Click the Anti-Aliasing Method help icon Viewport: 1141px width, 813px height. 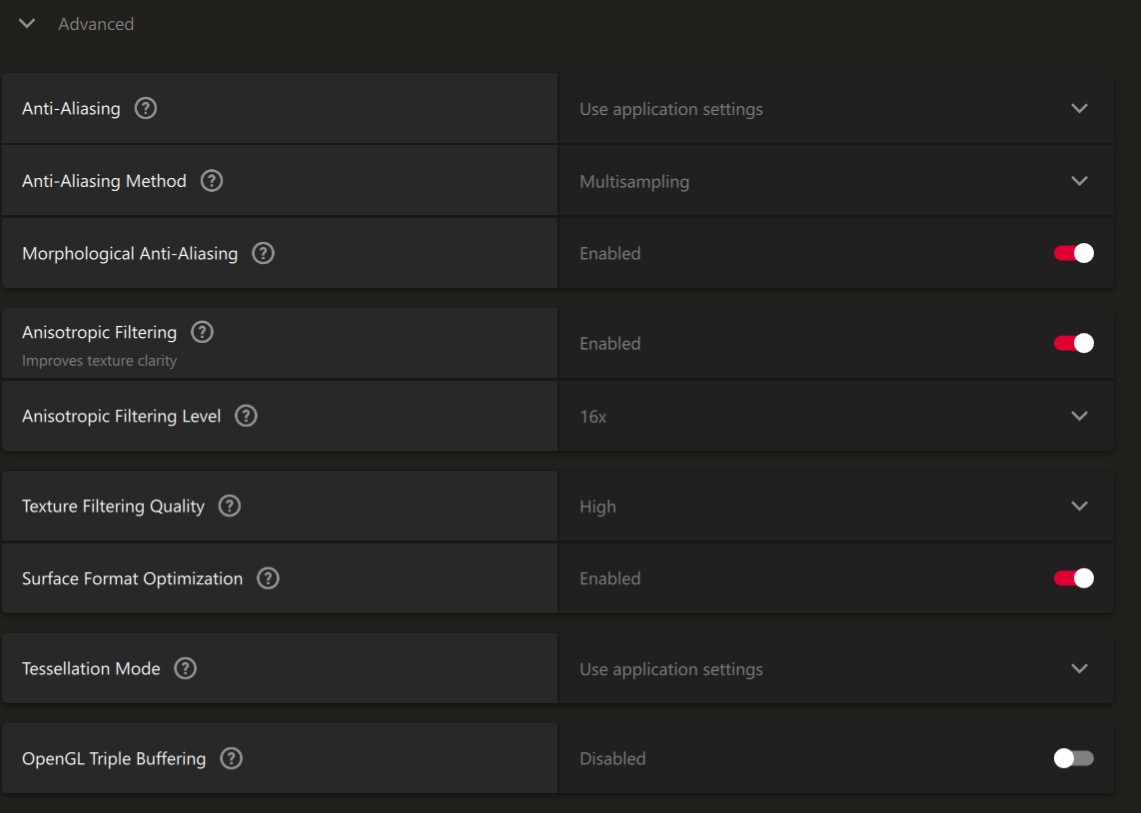(211, 181)
